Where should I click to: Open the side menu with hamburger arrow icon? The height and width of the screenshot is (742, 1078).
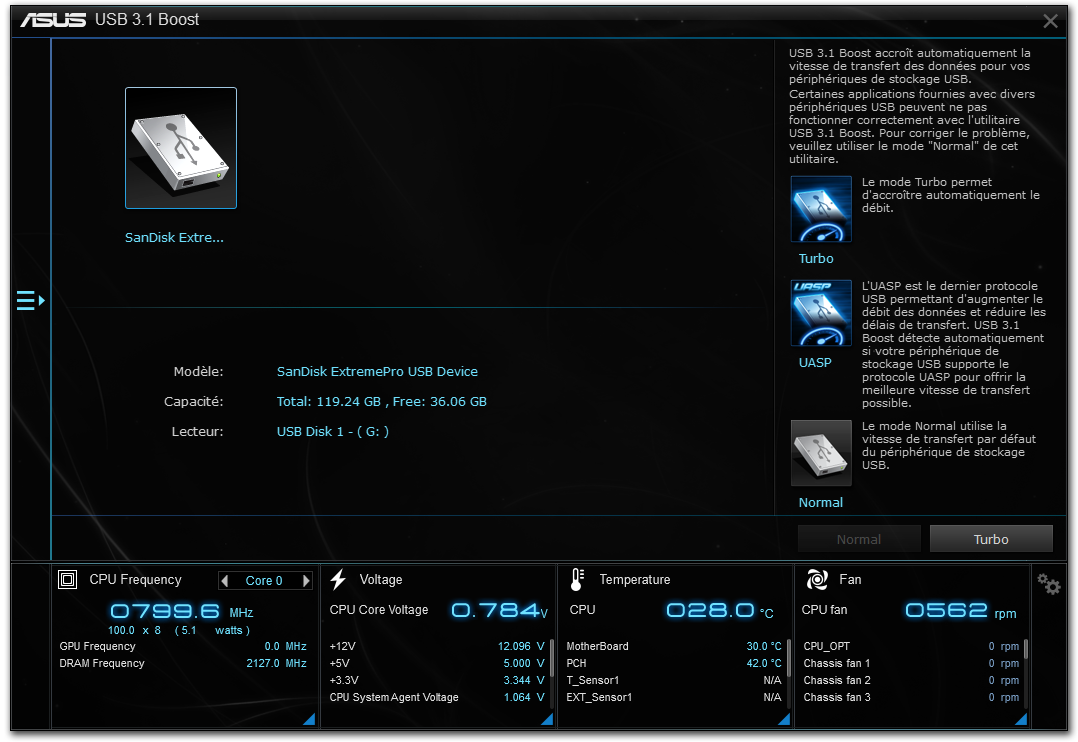(x=30, y=300)
